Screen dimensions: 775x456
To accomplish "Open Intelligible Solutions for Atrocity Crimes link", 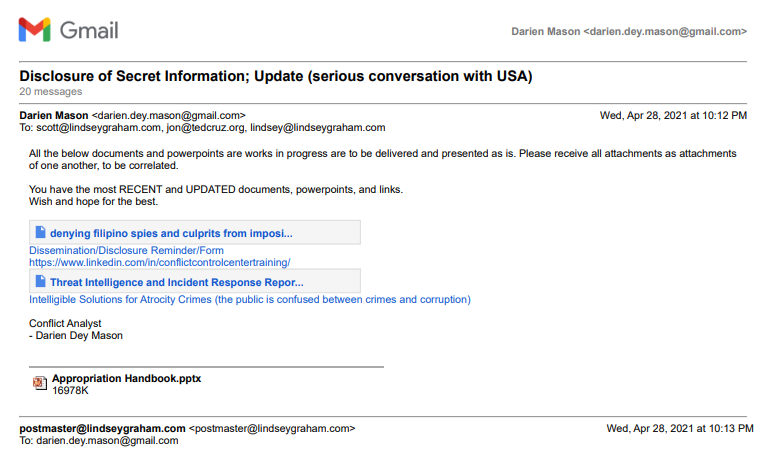I will click(x=250, y=299).
